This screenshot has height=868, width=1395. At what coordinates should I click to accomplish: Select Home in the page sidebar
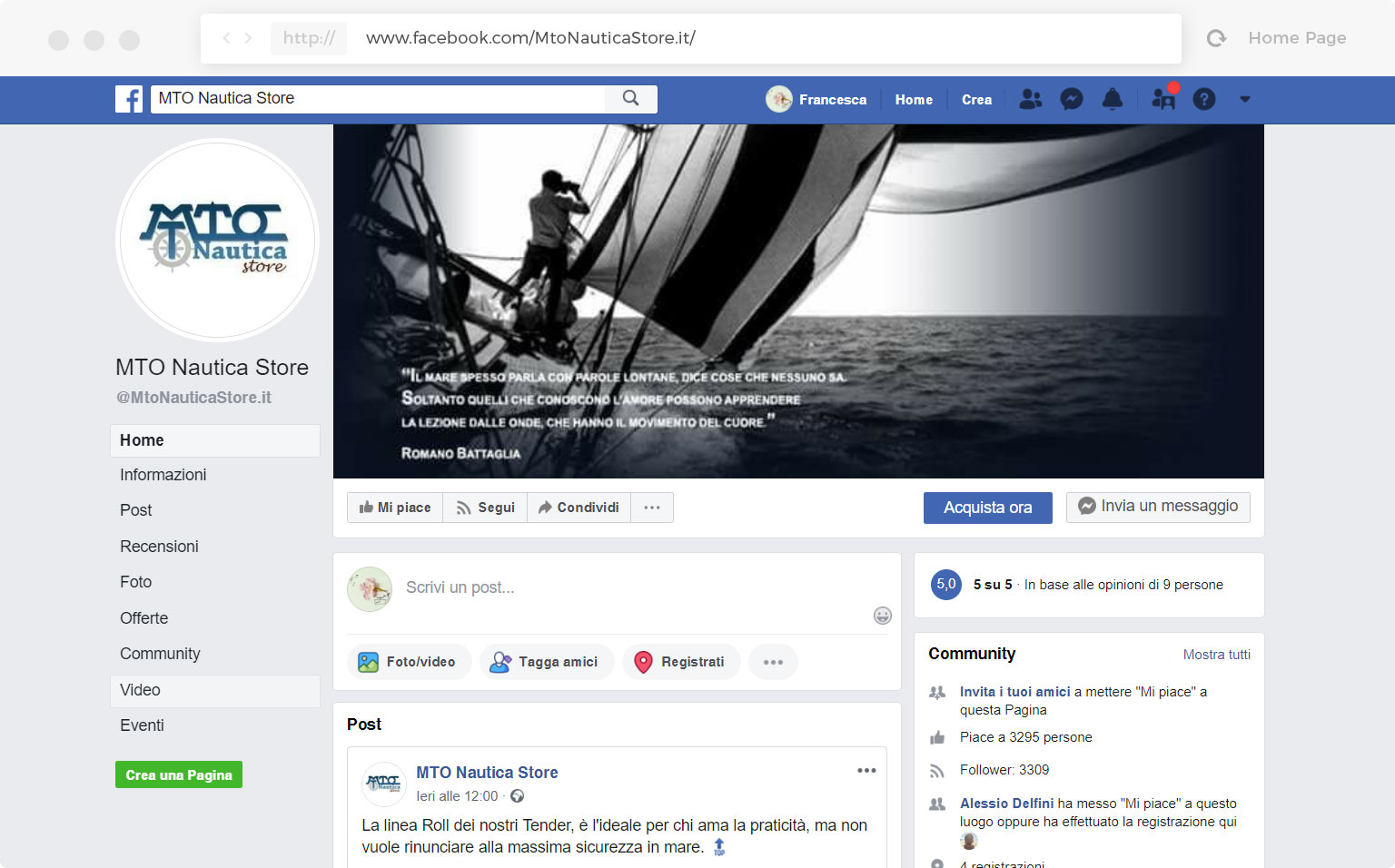click(215, 440)
